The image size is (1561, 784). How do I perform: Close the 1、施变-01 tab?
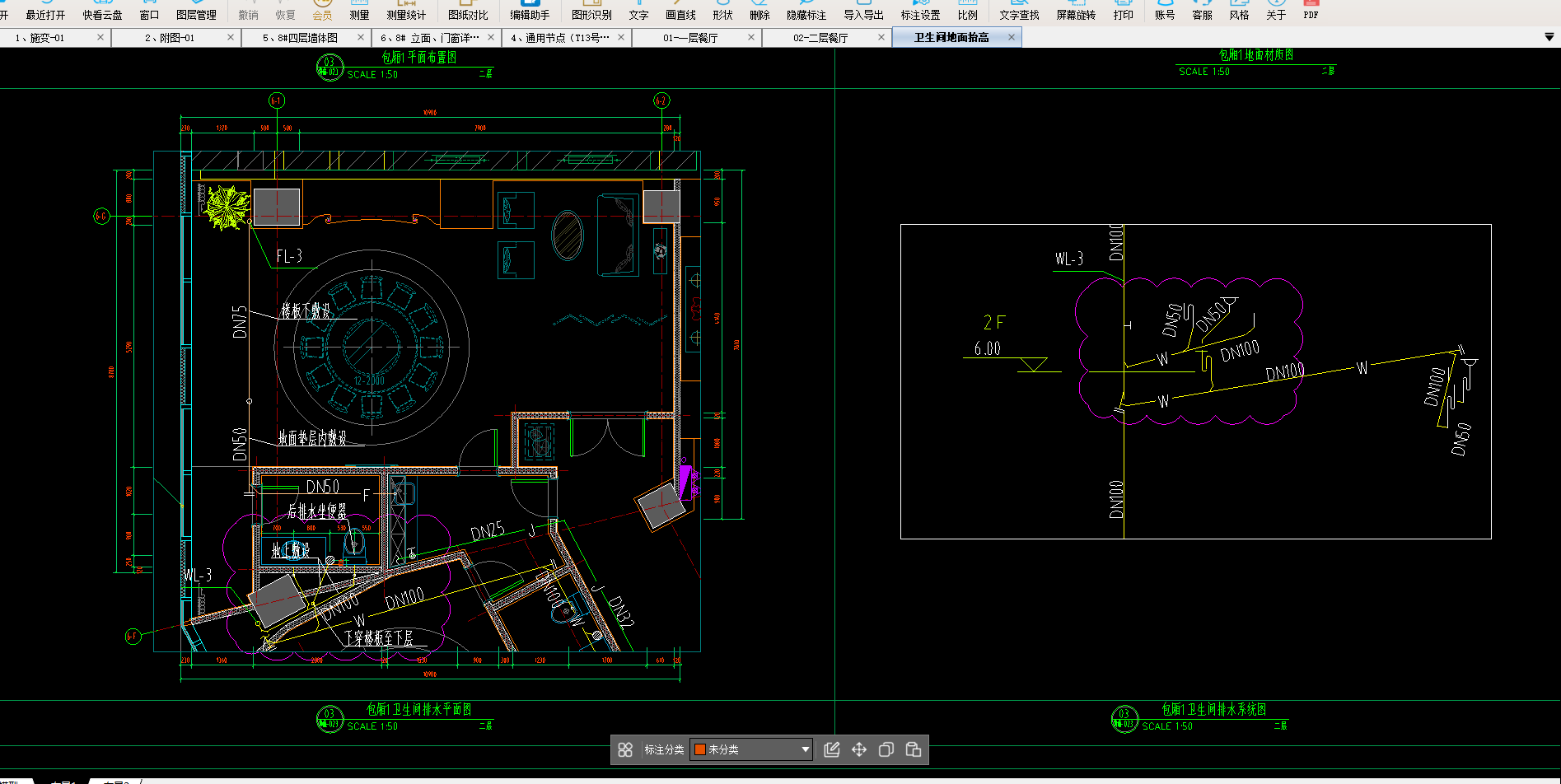coord(100,37)
